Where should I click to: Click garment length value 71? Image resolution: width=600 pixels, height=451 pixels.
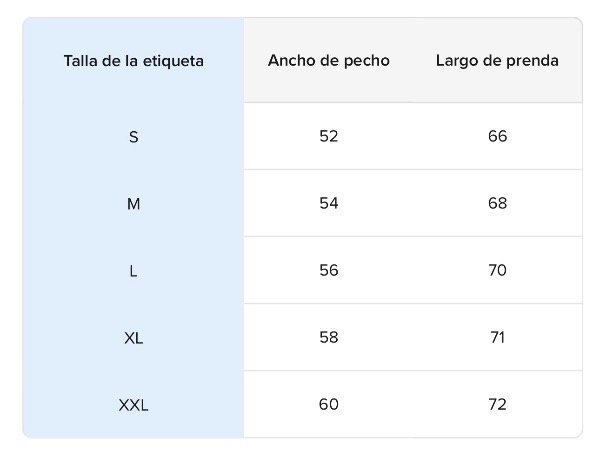pyautogui.click(x=497, y=337)
